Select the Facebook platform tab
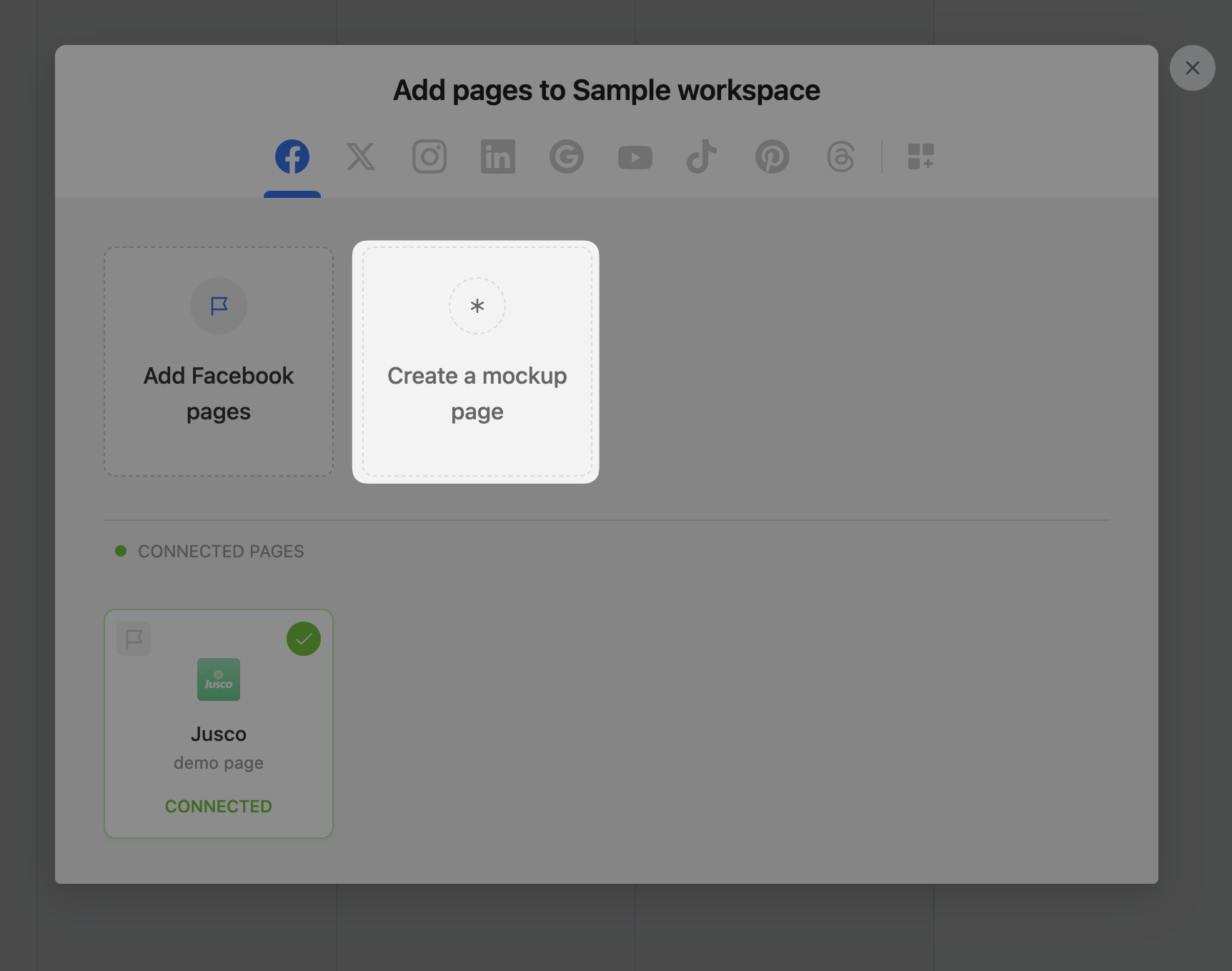This screenshot has width=1232, height=971. click(x=292, y=156)
